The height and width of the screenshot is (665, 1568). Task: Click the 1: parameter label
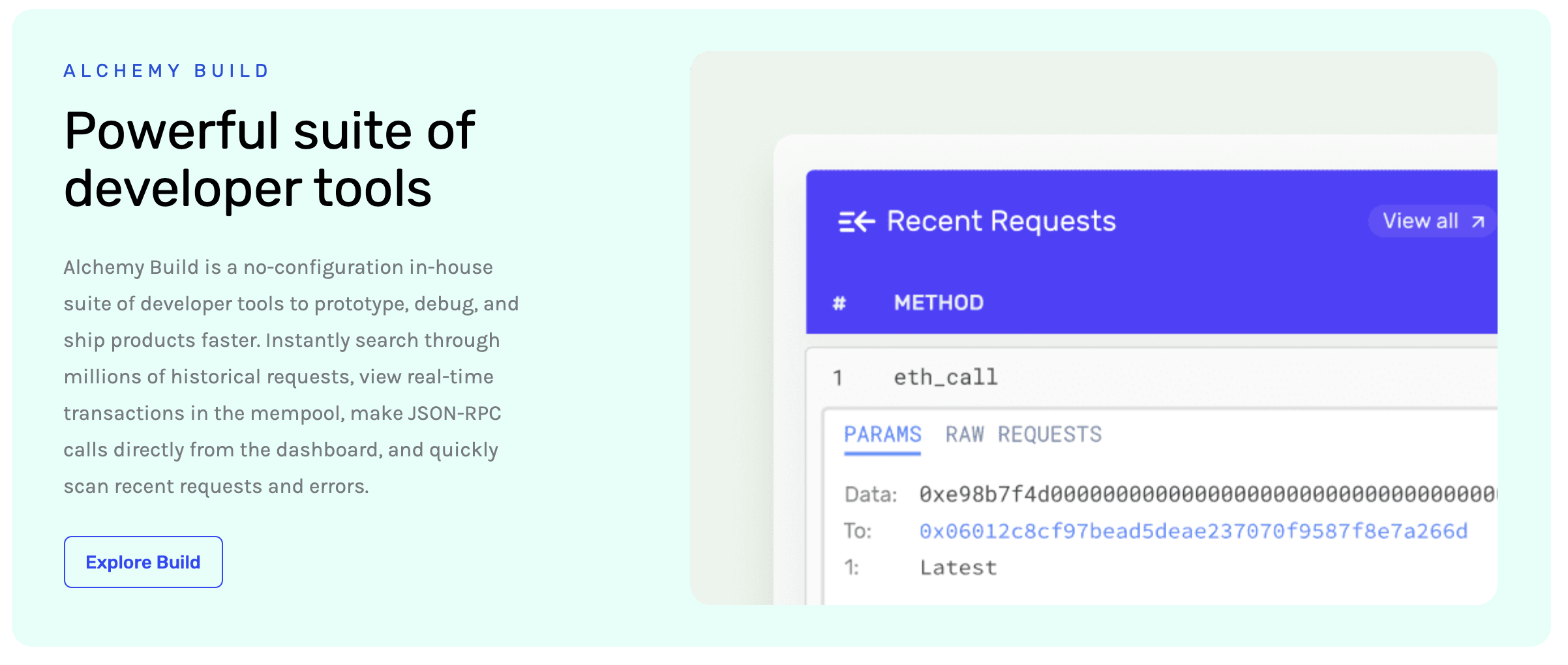pos(851,568)
